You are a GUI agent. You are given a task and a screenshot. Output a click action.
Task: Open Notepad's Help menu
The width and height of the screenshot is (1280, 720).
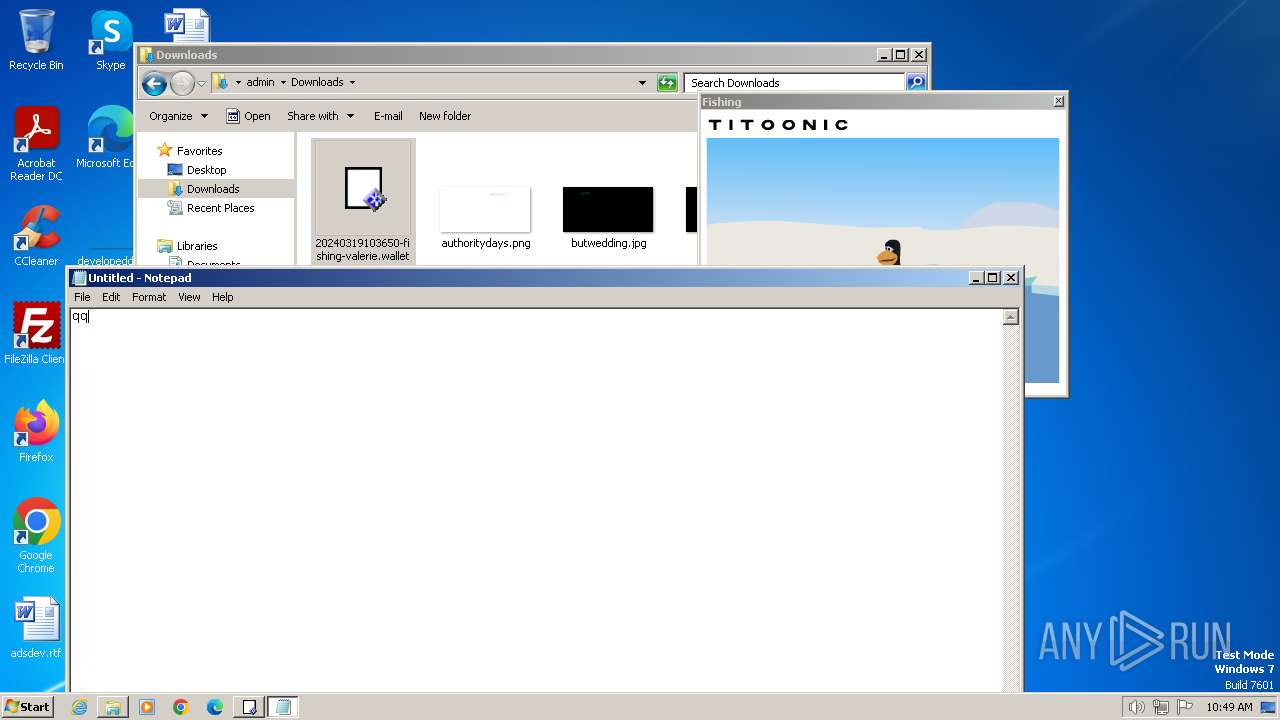click(x=222, y=297)
